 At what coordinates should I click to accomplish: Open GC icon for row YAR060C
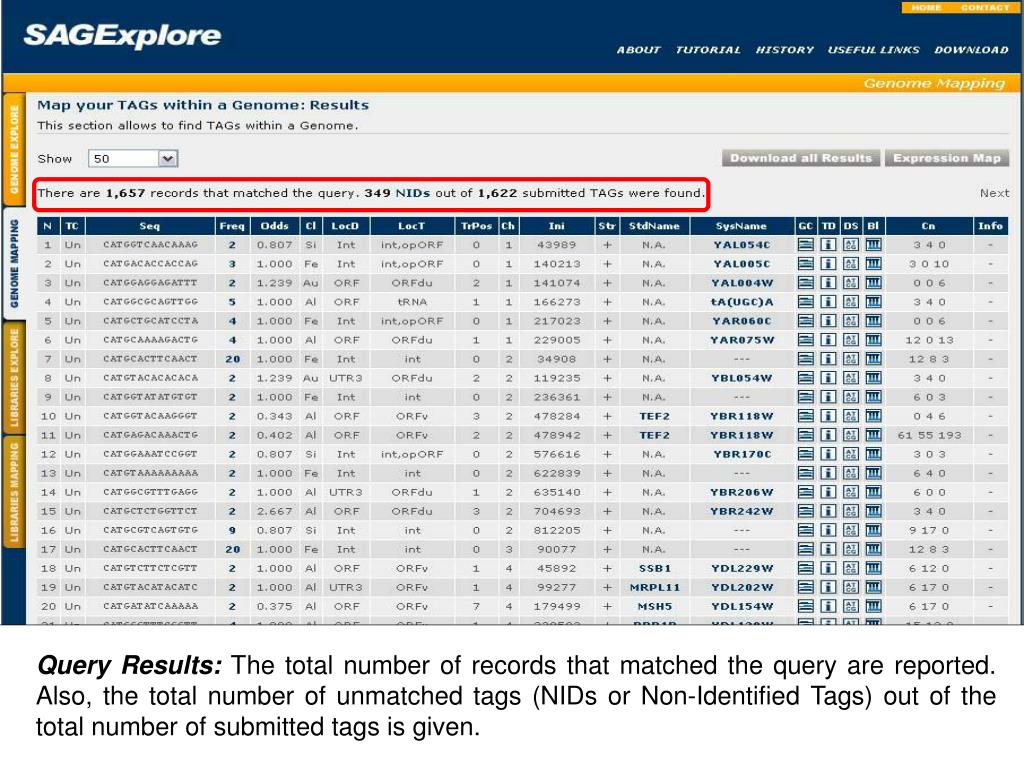point(806,321)
